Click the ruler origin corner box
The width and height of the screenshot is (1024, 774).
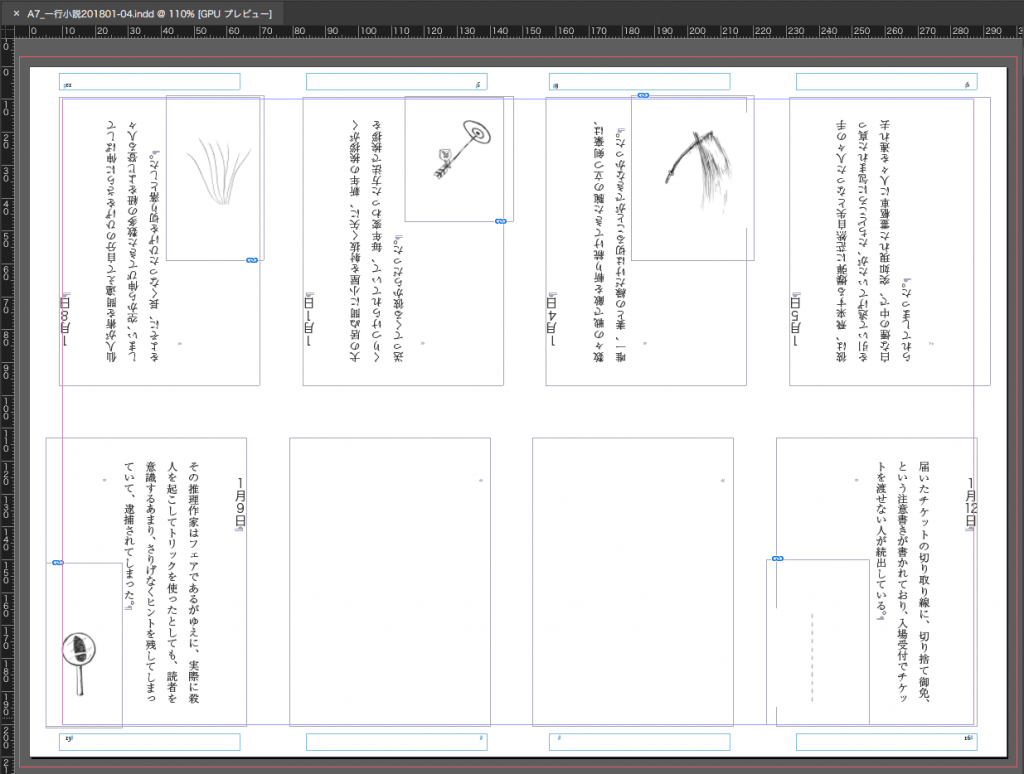point(7,31)
